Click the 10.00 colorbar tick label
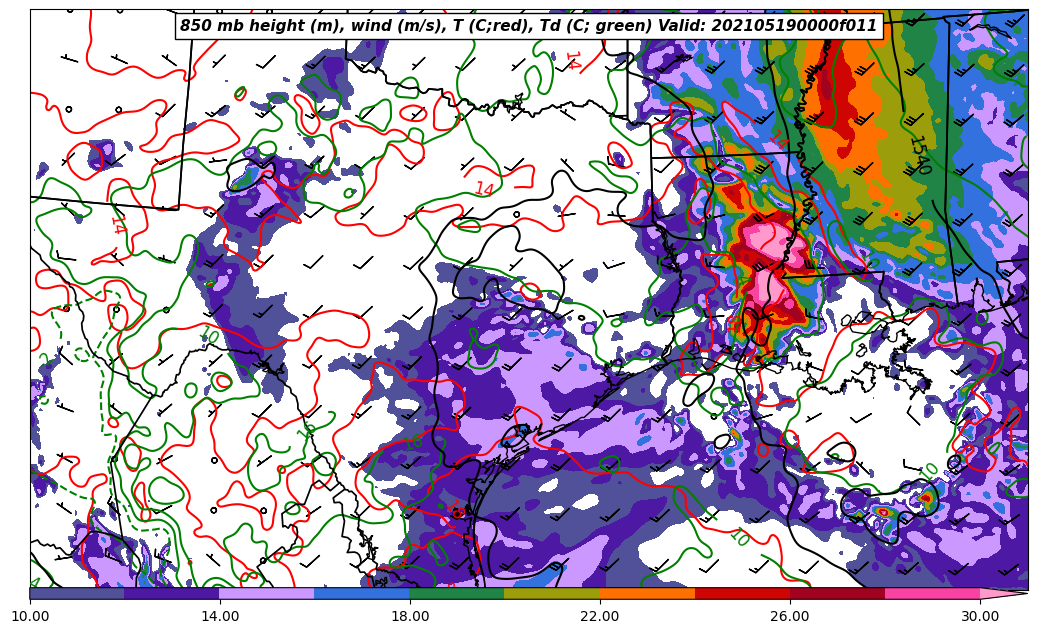 coord(30,616)
